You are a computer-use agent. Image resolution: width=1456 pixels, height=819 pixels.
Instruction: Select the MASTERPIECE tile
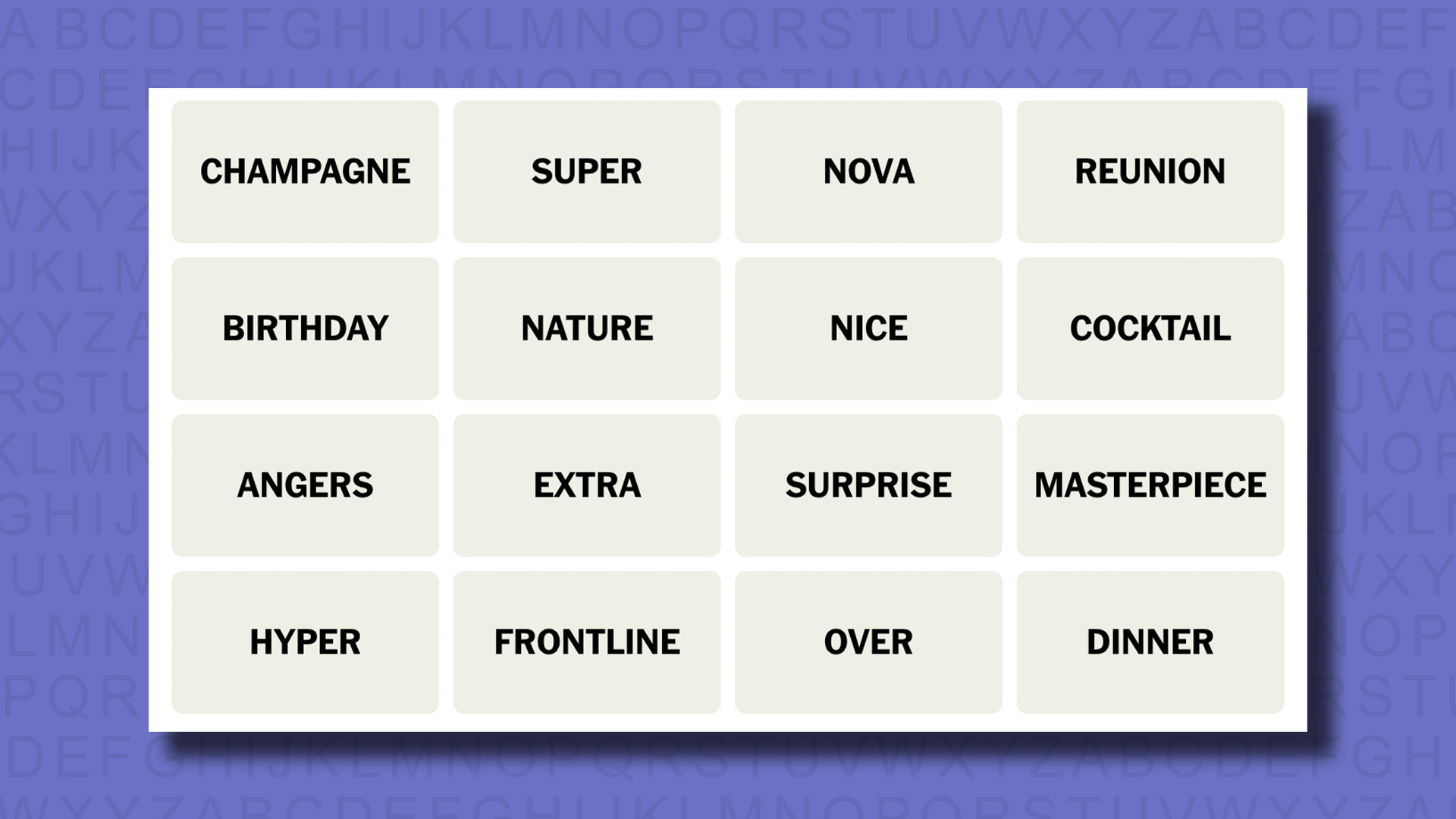pos(1150,485)
